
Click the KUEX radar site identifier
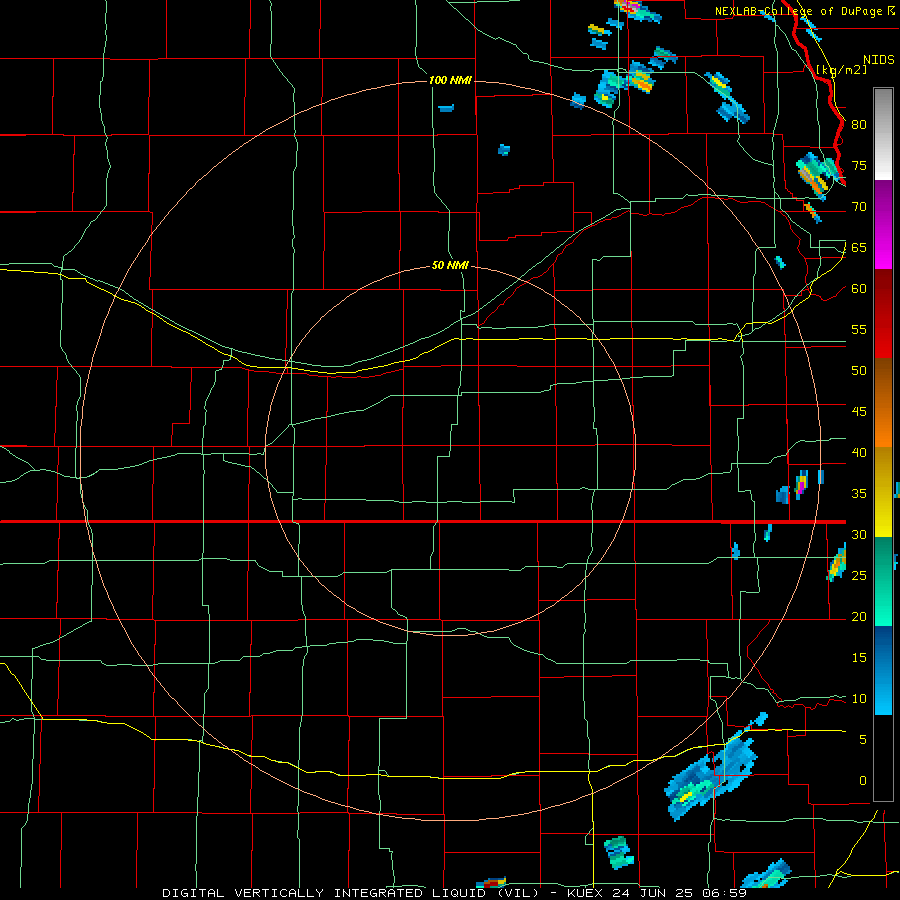pos(585,893)
